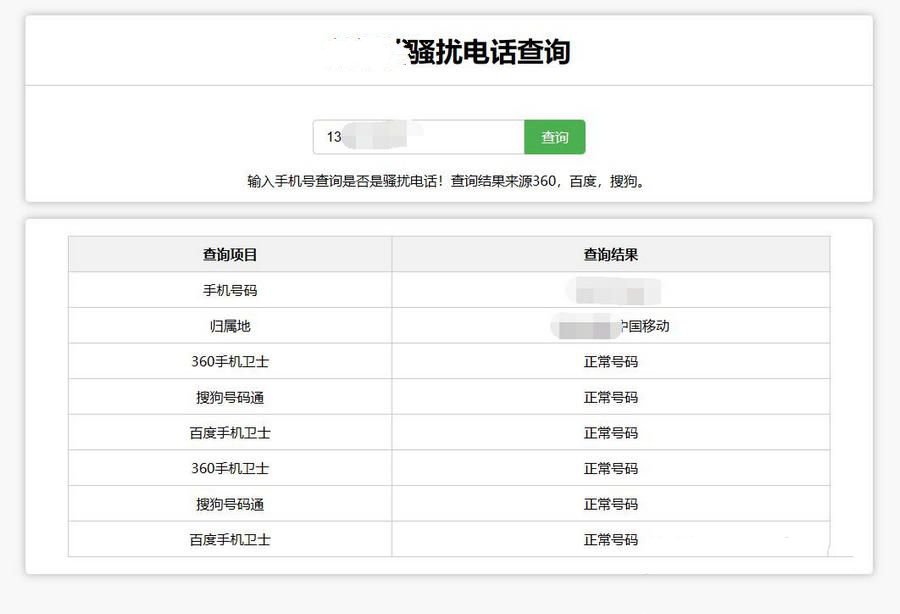Viewport: 900px width, 614px height.
Task: Click the 正常号码 result beside 搜狗号码通
Action: [x=612, y=396]
